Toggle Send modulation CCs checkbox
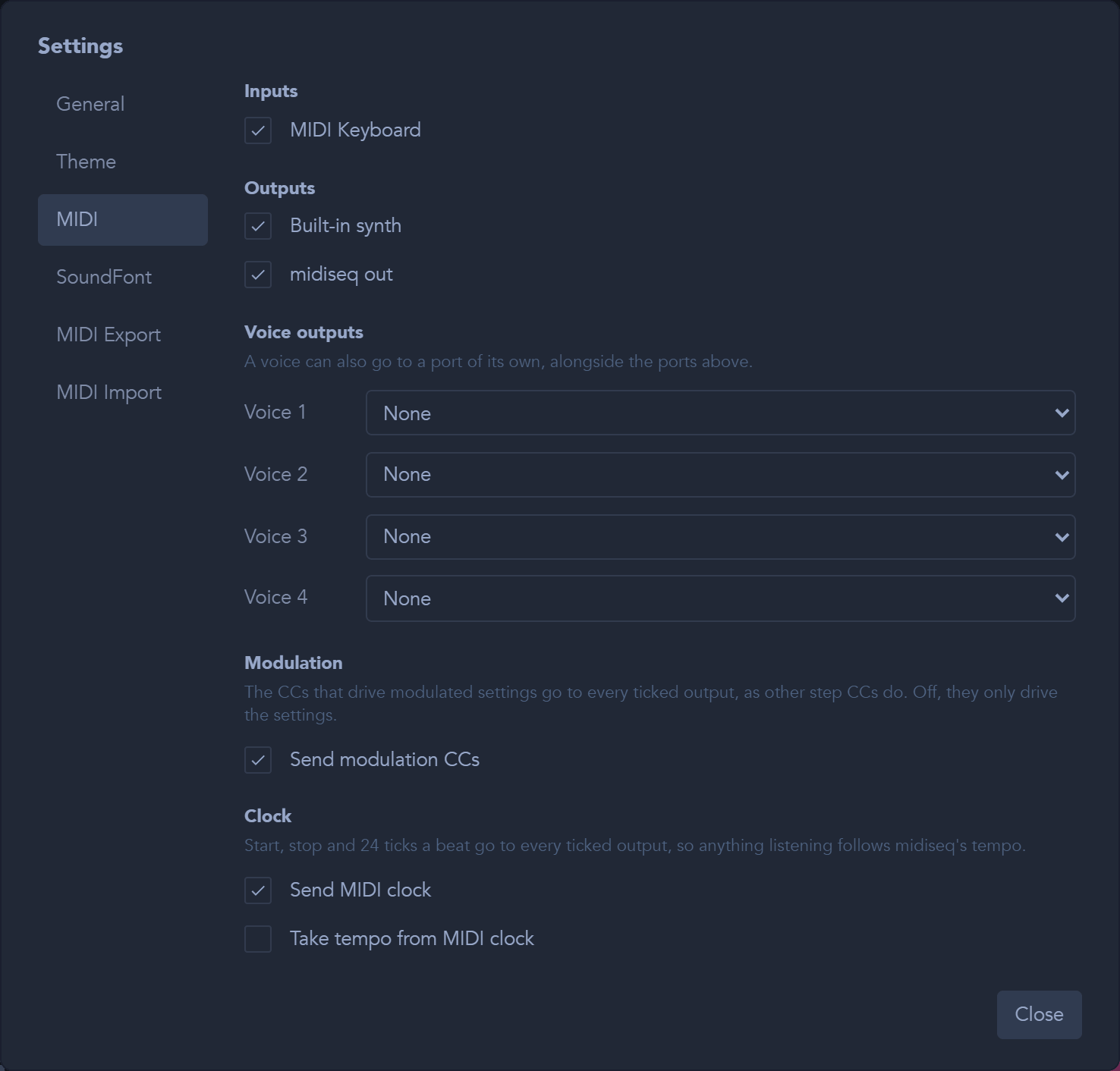 tap(258, 760)
